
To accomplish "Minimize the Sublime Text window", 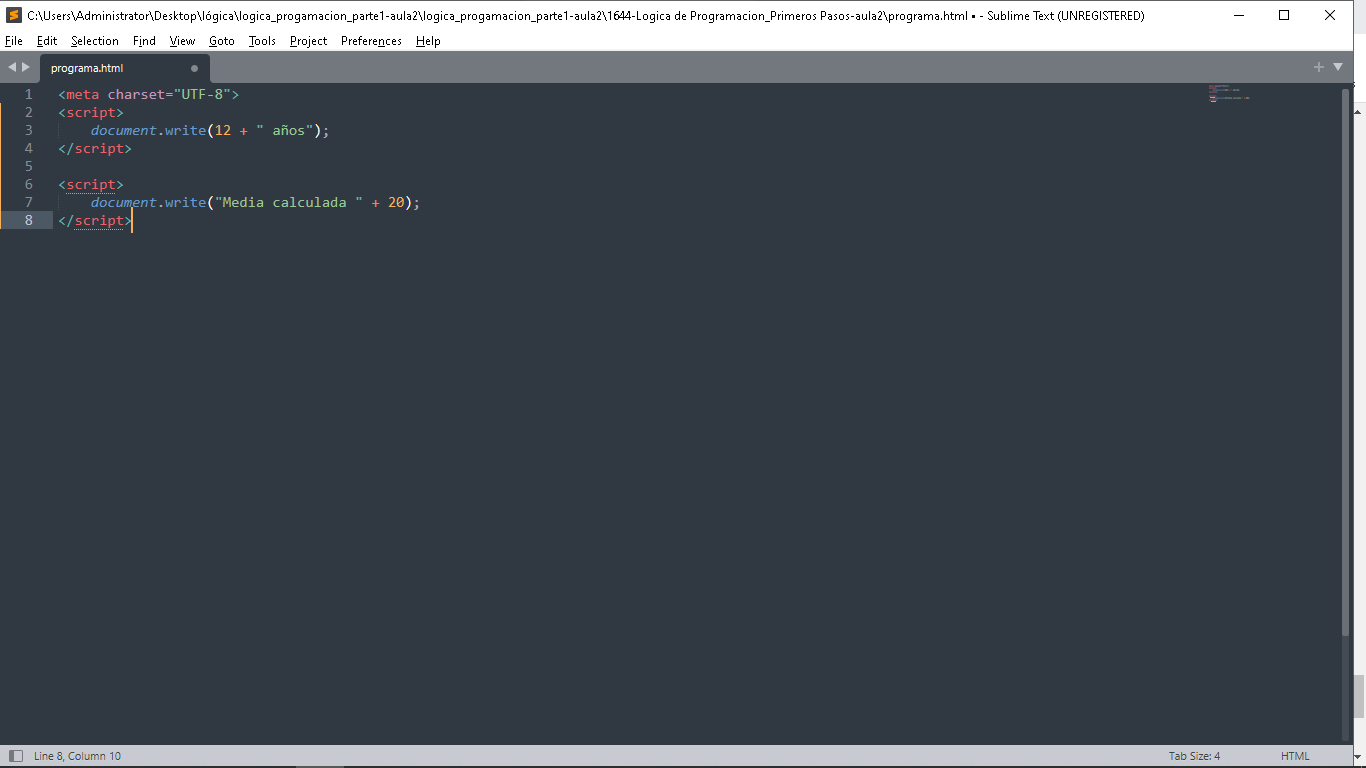I will pyautogui.click(x=1240, y=15).
